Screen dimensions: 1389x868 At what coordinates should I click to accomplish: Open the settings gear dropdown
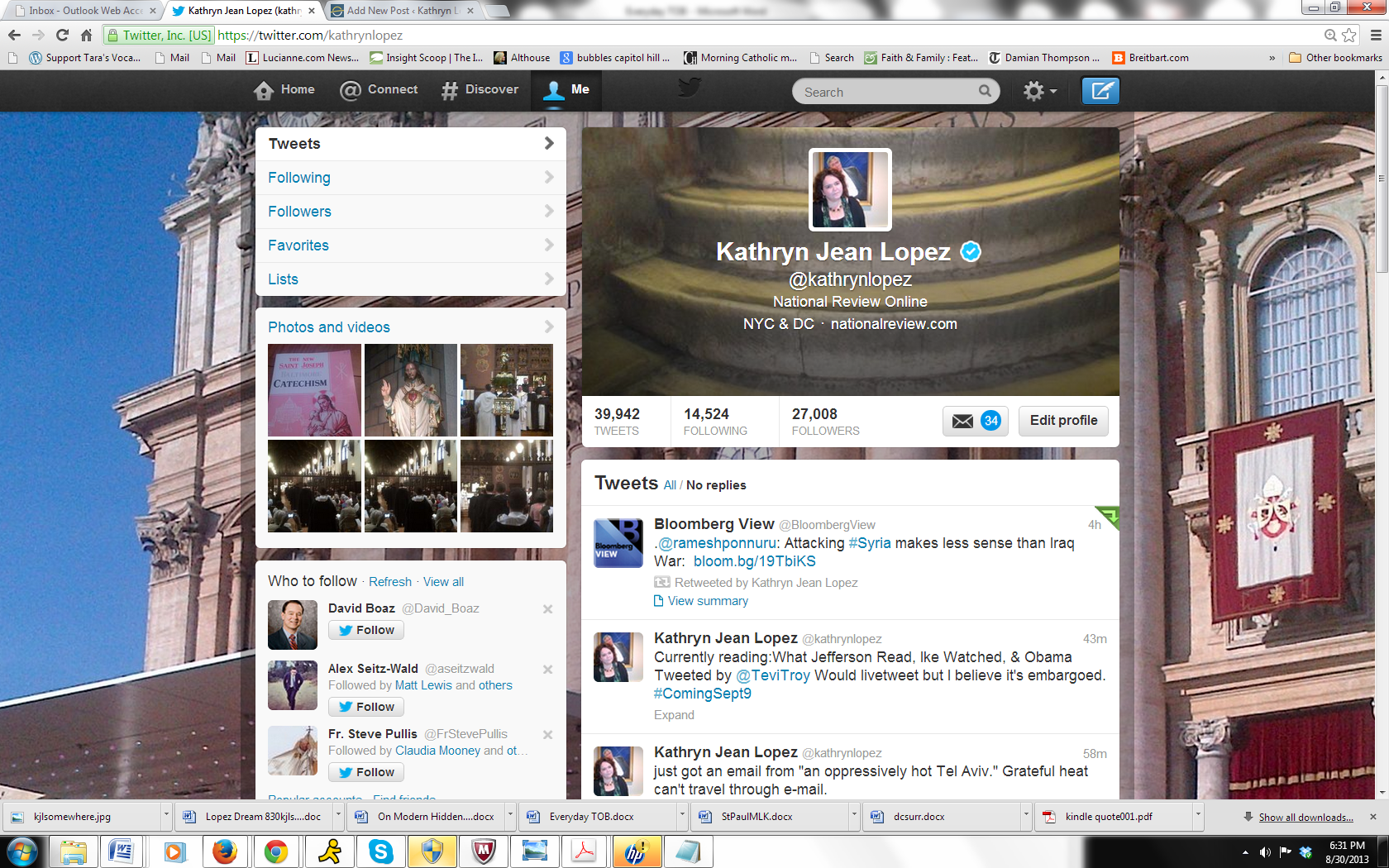point(1040,91)
